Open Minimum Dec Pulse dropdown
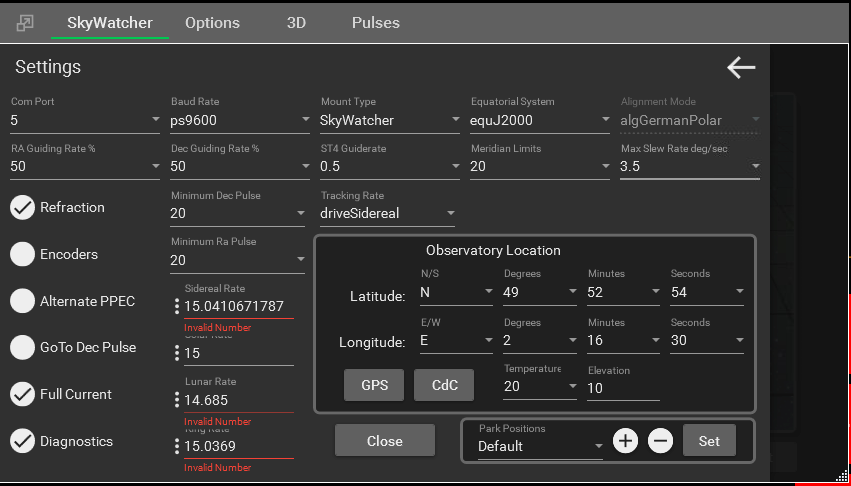This screenshot has height=486, width=851. click(x=237, y=213)
